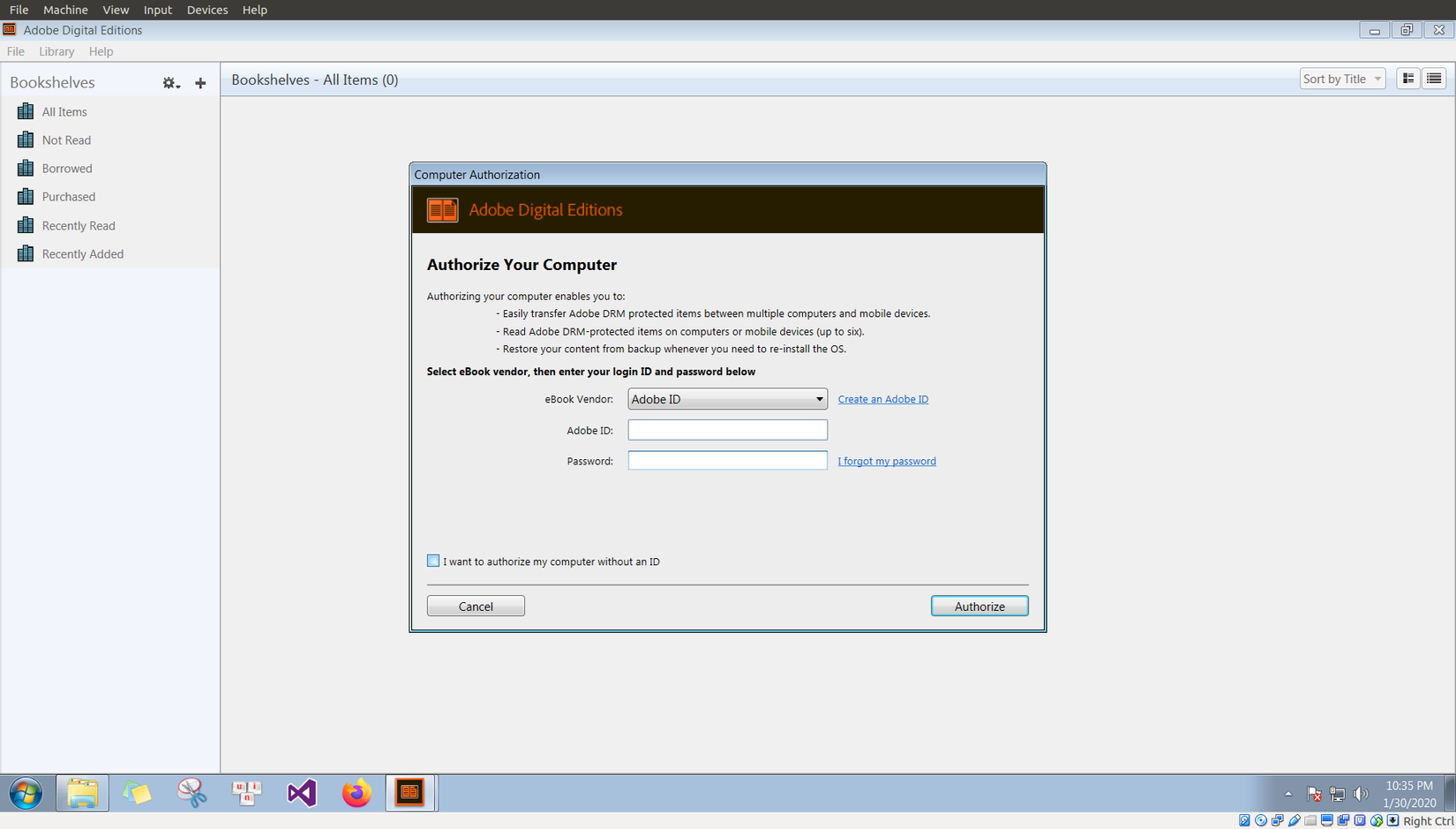Click the Not Read bookshelf icon

26,139
